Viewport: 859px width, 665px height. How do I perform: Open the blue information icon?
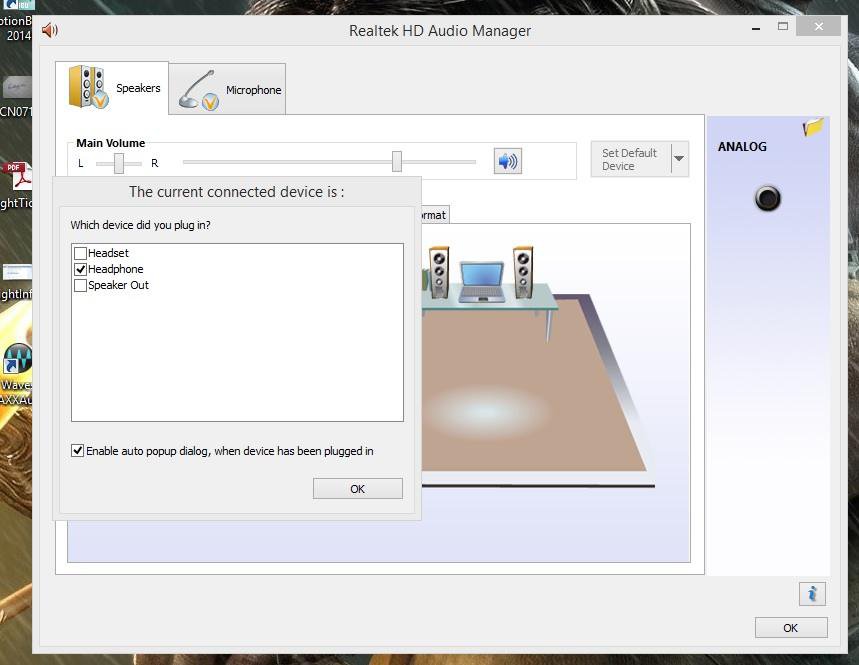pos(812,594)
